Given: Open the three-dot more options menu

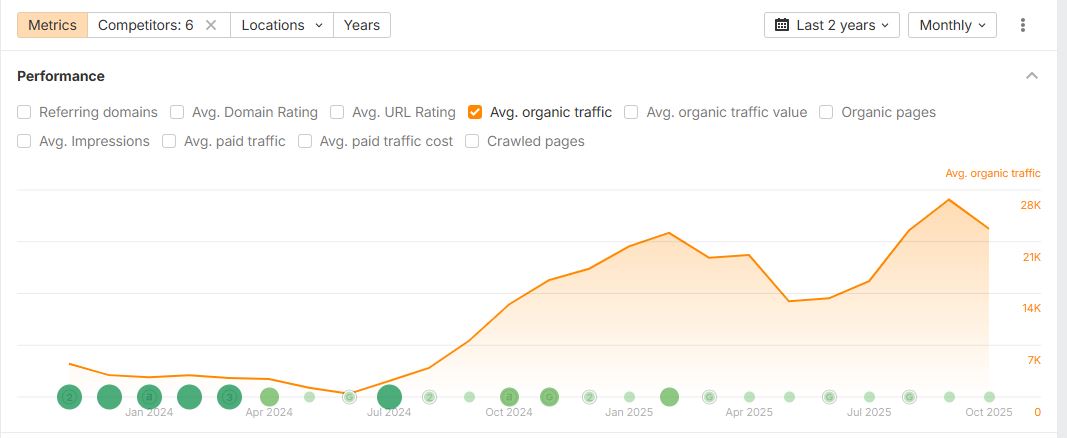Looking at the screenshot, I should pyautogui.click(x=1023, y=25).
